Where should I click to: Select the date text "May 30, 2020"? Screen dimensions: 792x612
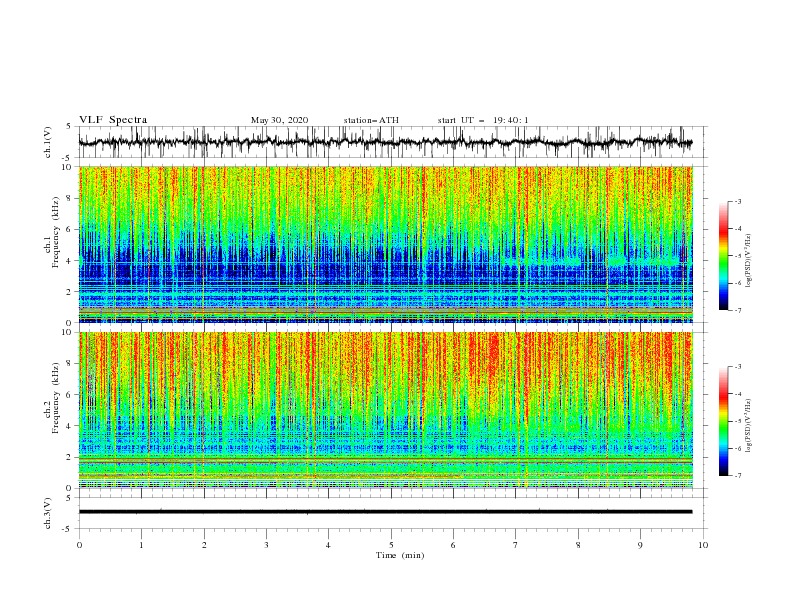tap(279, 120)
